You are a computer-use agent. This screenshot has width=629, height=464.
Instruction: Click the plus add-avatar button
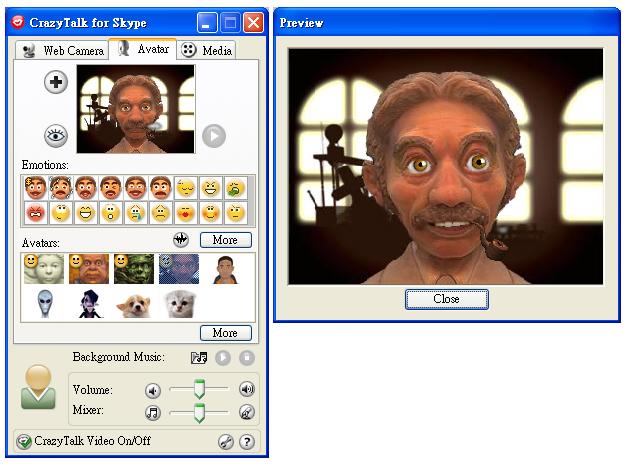[56, 82]
